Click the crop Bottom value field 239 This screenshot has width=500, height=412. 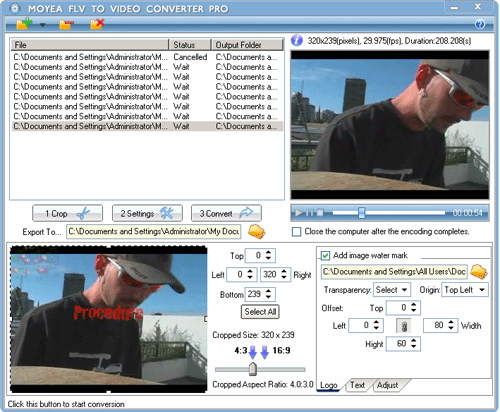255,294
